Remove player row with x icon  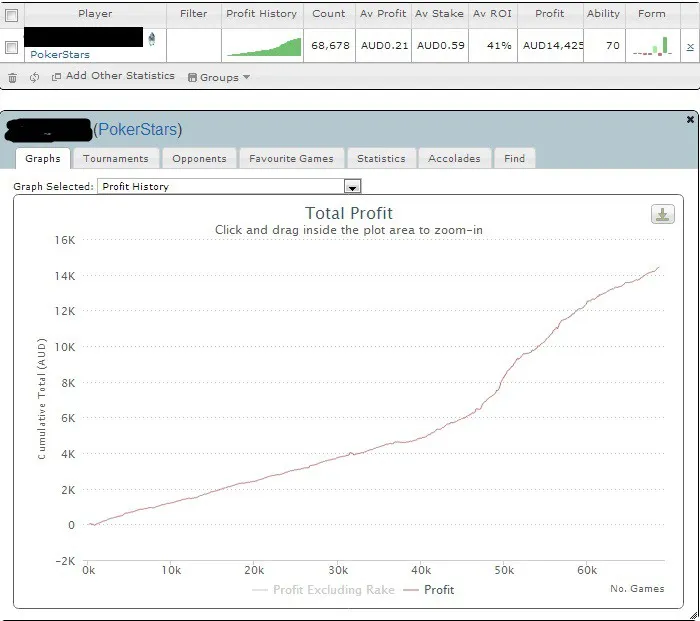point(690,46)
